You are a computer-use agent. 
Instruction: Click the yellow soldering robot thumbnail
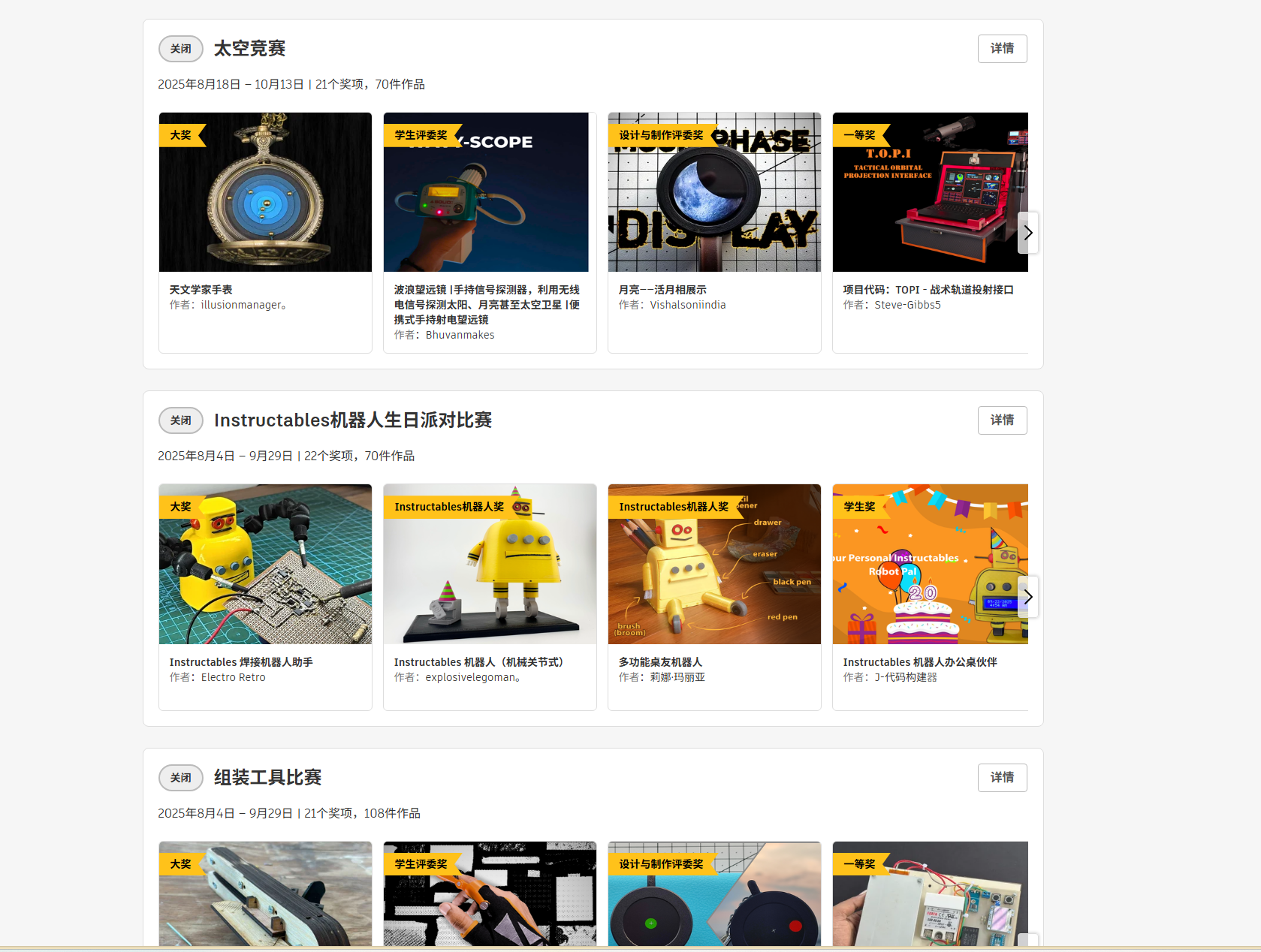(x=264, y=564)
